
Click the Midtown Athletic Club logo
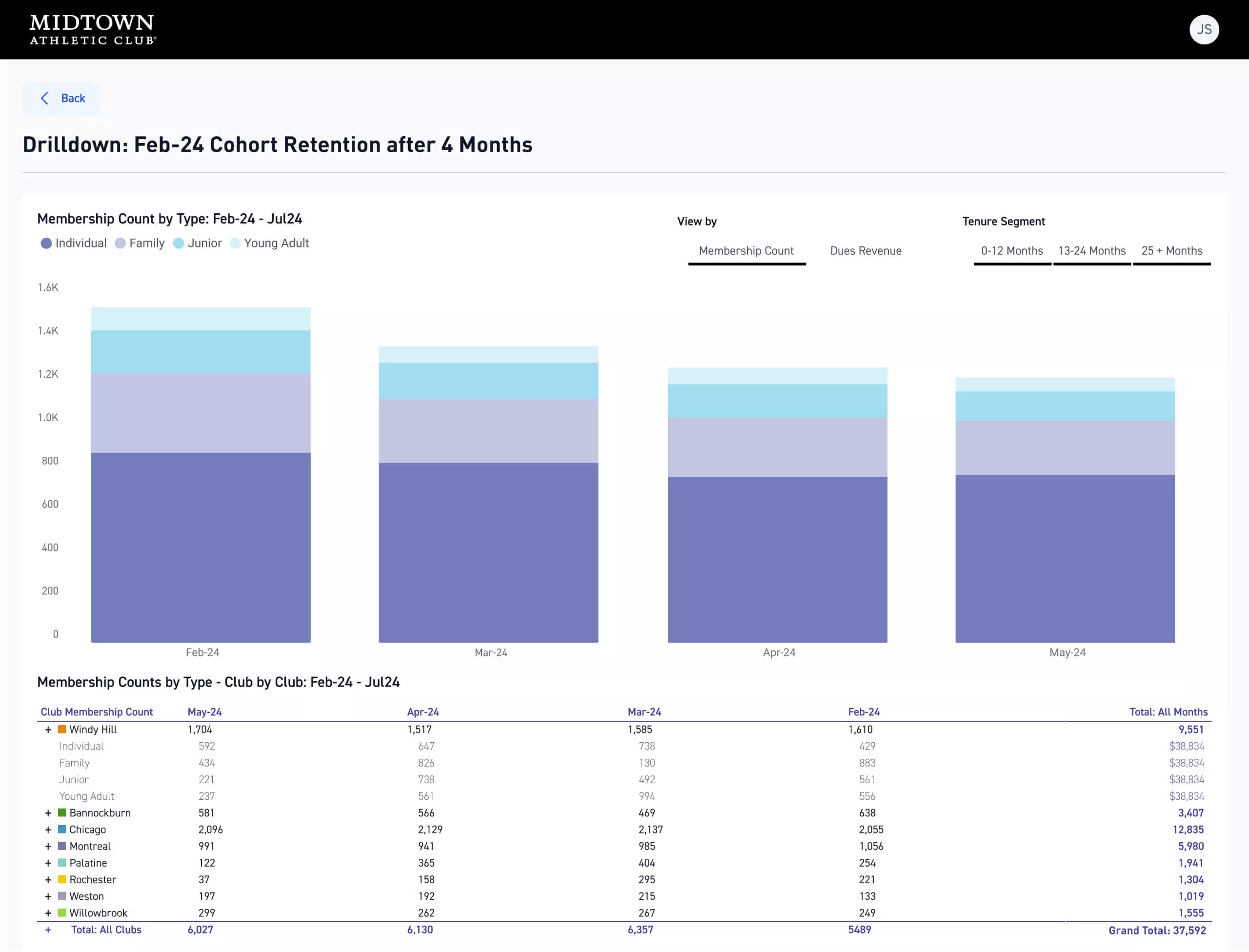tap(92, 29)
